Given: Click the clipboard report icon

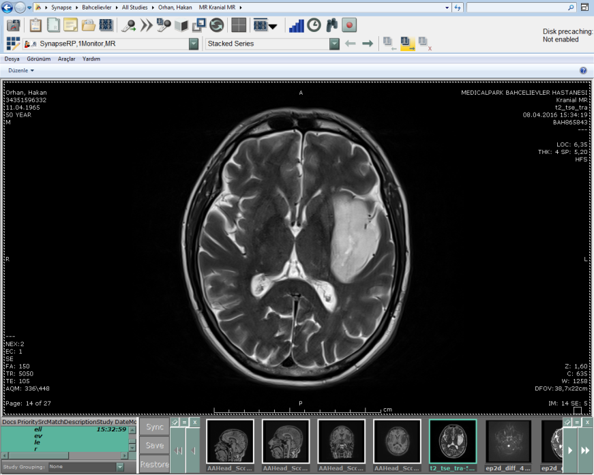Looking at the screenshot, I should pyautogui.click(x=35, y=25).
